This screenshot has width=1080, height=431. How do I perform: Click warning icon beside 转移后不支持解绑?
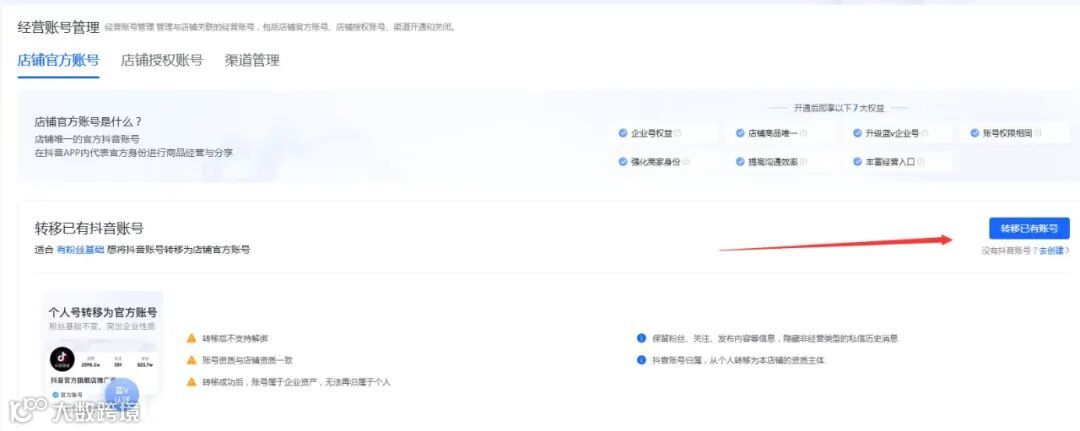tap(191, 338)
